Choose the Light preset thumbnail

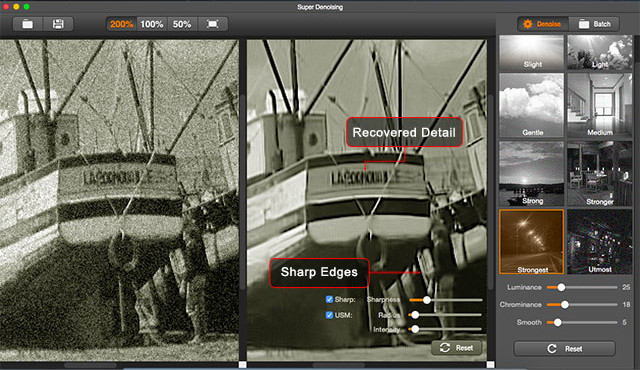coord(600,52)
